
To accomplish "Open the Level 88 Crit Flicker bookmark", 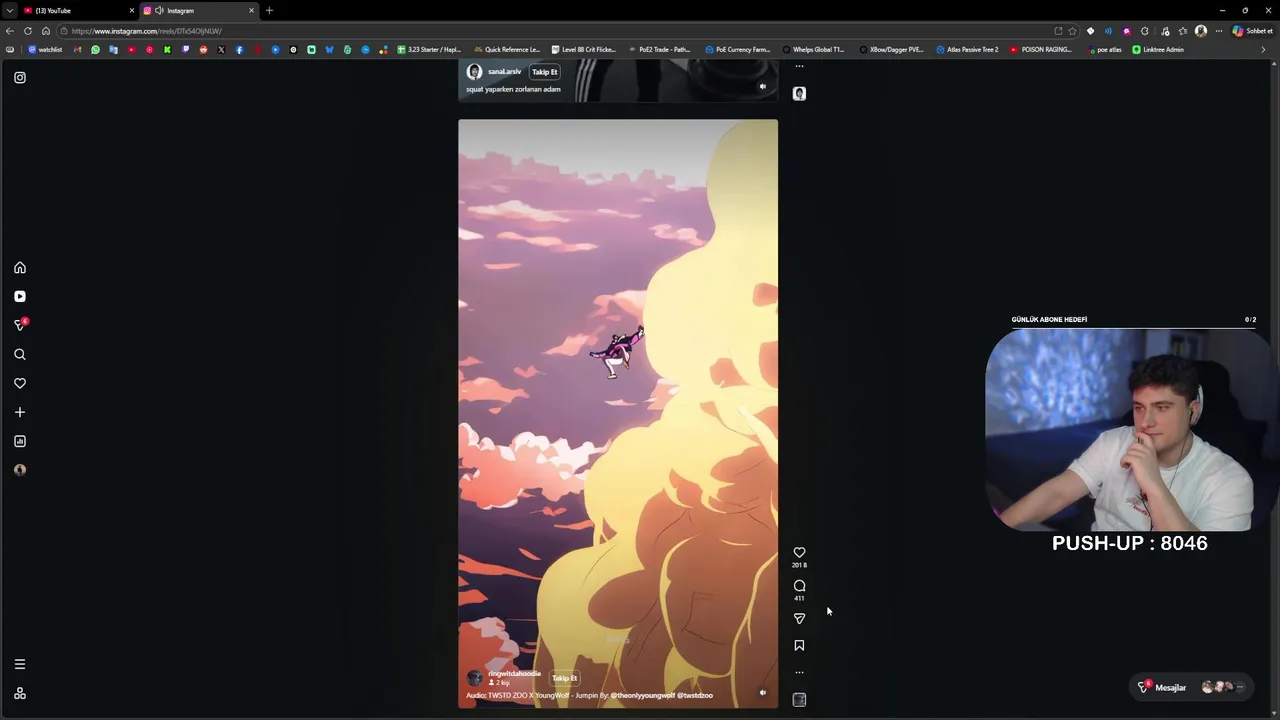I will pyautogui.click(x=584, y=49).
